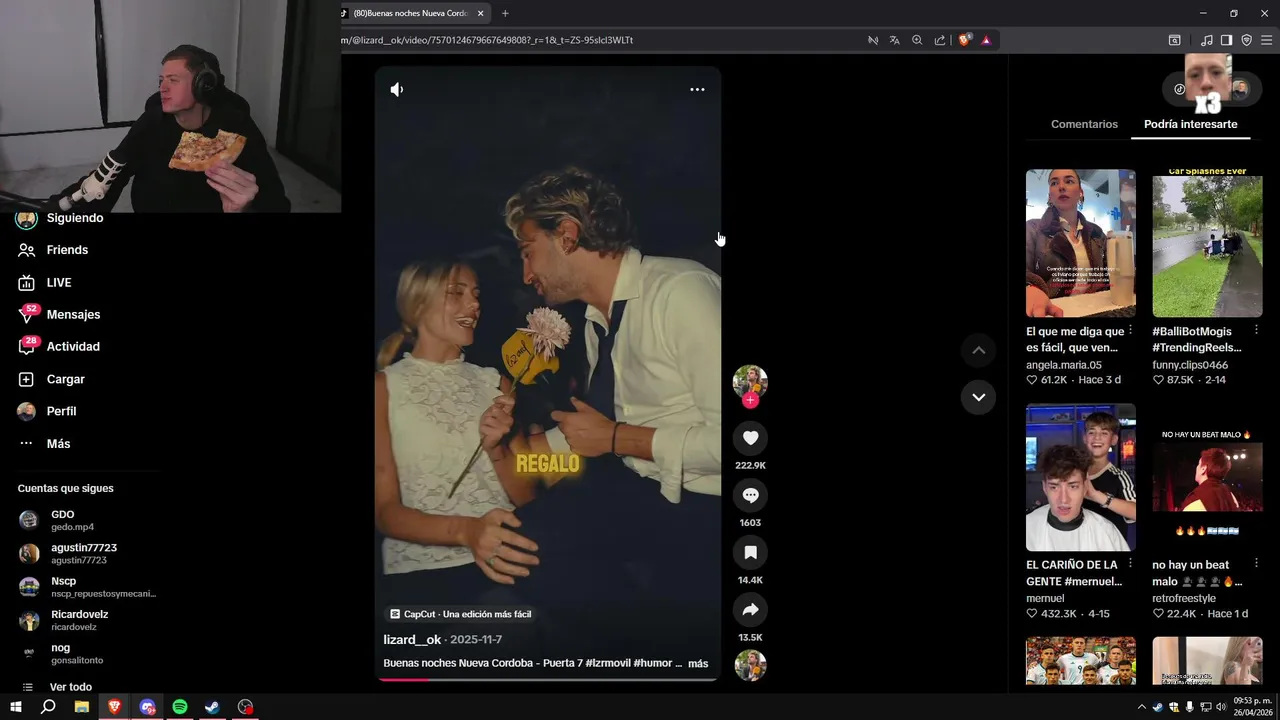Click the funny.clips0466 author name
1280x720 pixels.
[x=1190, y=365]
